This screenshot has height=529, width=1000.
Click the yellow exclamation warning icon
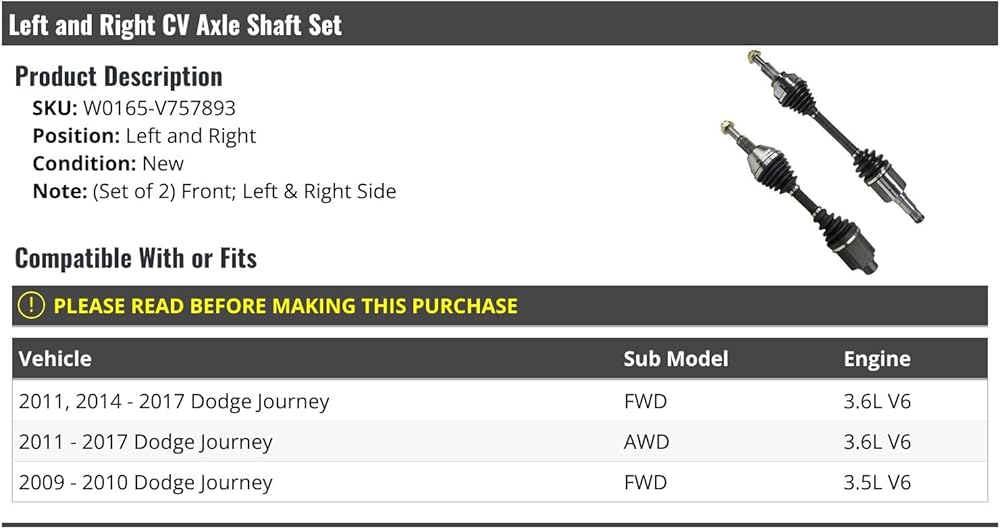point(31,306)
